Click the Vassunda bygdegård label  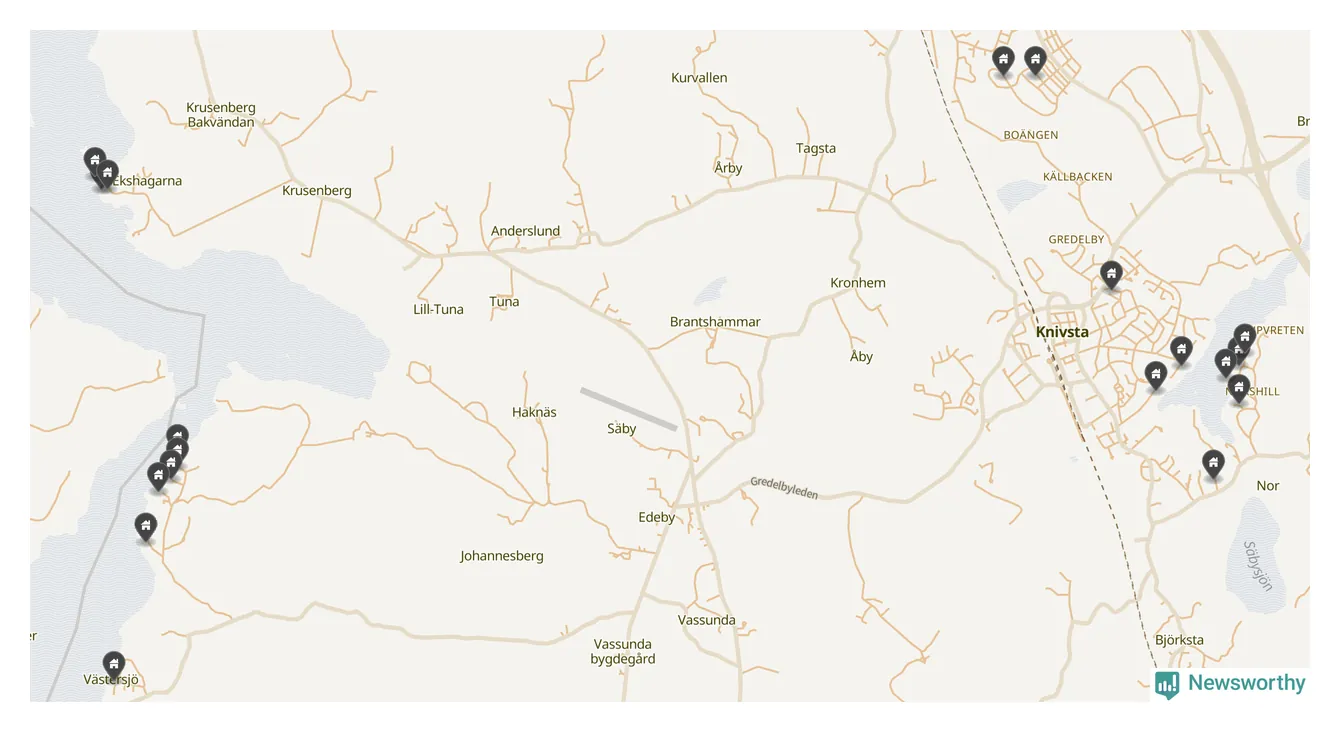point(623,651)
